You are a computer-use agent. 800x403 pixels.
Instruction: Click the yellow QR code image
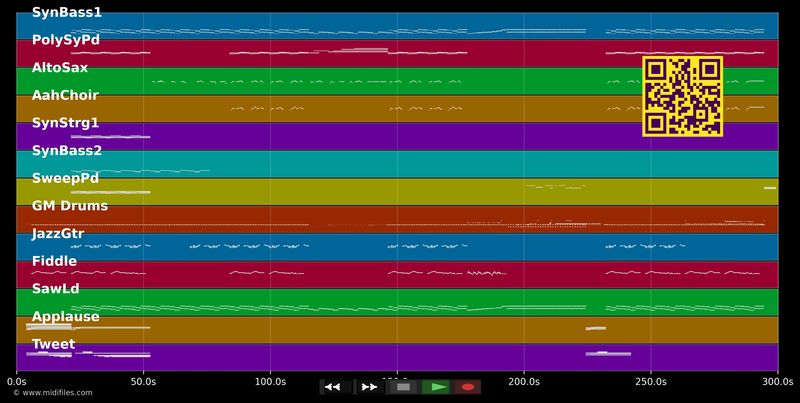coord(682,96)
